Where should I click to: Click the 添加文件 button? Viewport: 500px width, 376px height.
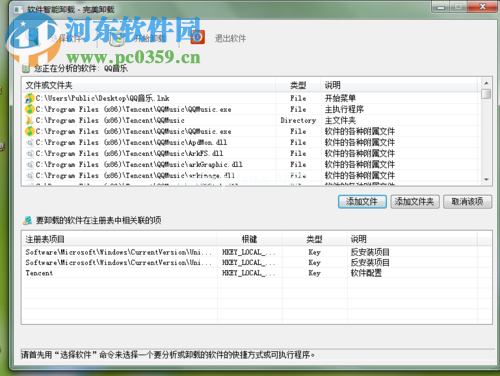coord(362,201)
